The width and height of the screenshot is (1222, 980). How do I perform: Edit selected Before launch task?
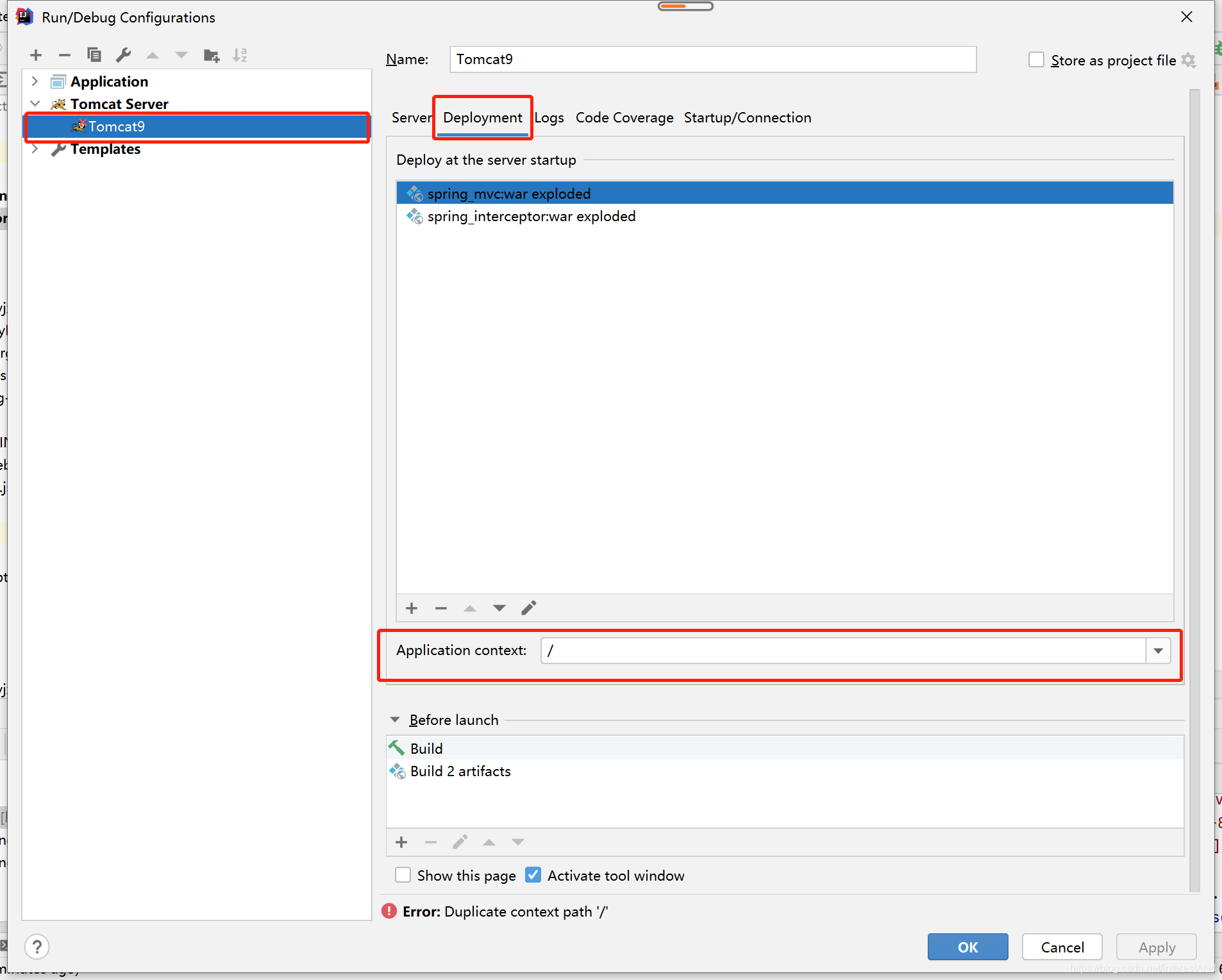(460, 842)
